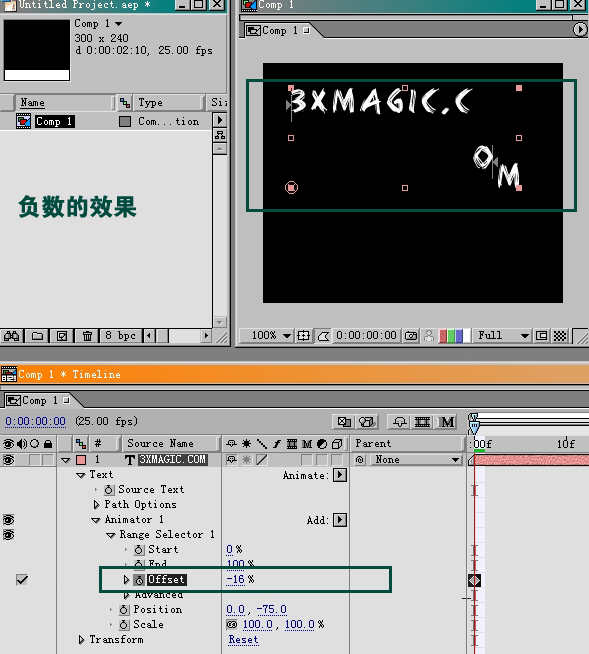
Task: Toggle stopwatch for Source Text
Action: (x=109, y=490)
